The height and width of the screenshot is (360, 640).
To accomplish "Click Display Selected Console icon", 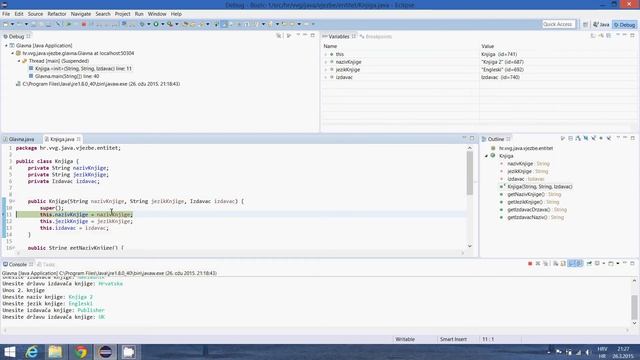I will point(597,264).
